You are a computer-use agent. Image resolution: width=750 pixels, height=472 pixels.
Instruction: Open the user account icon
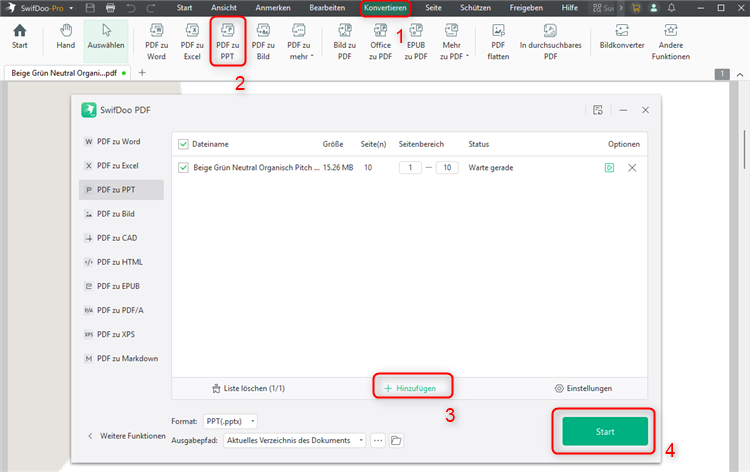pos(653,8)
